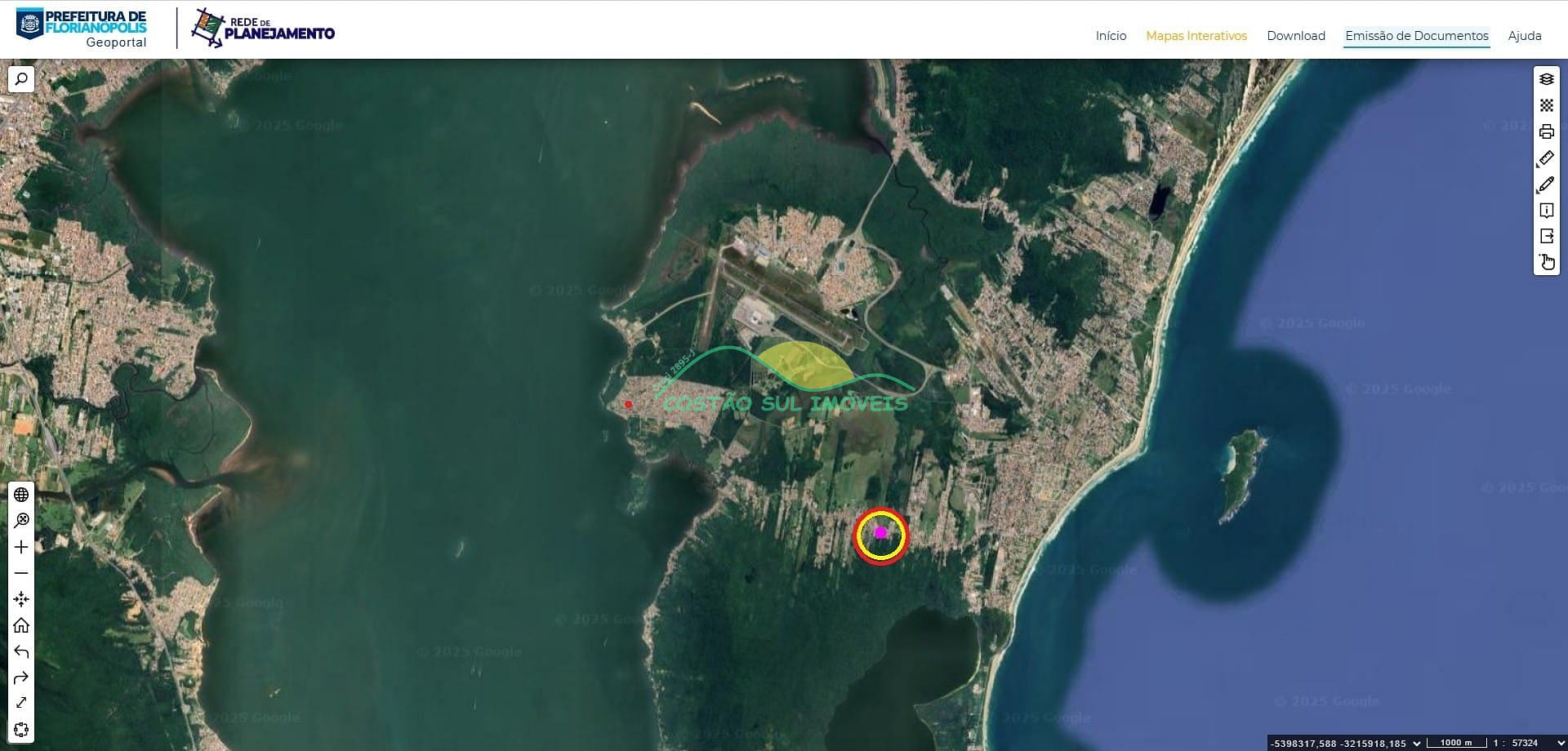The width and height of the screenshot is (1568, 751).
Task: Click the export icon in the toolbar
Action: pos(1546,237)
